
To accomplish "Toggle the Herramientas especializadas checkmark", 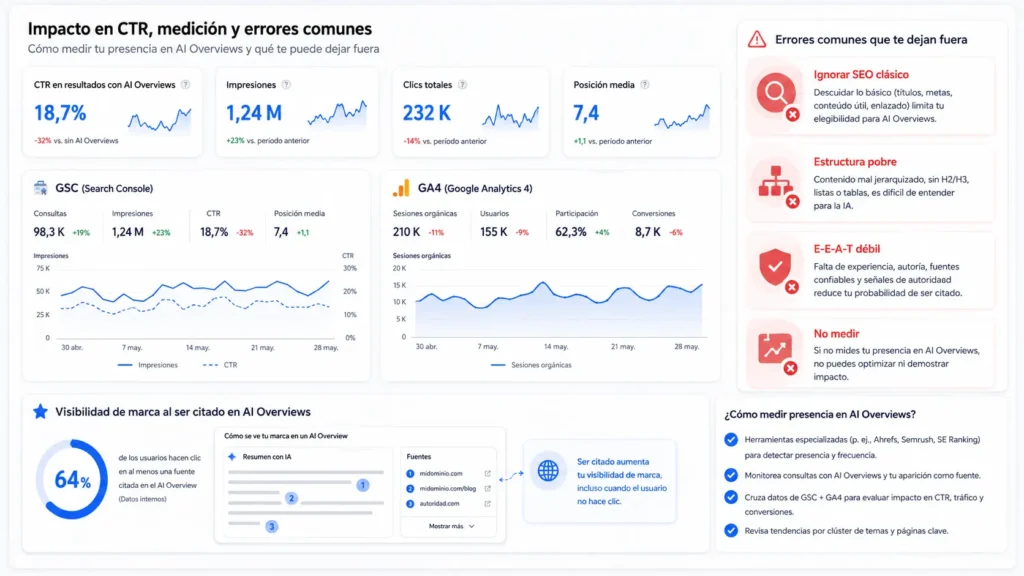I will tap(731, 440).
